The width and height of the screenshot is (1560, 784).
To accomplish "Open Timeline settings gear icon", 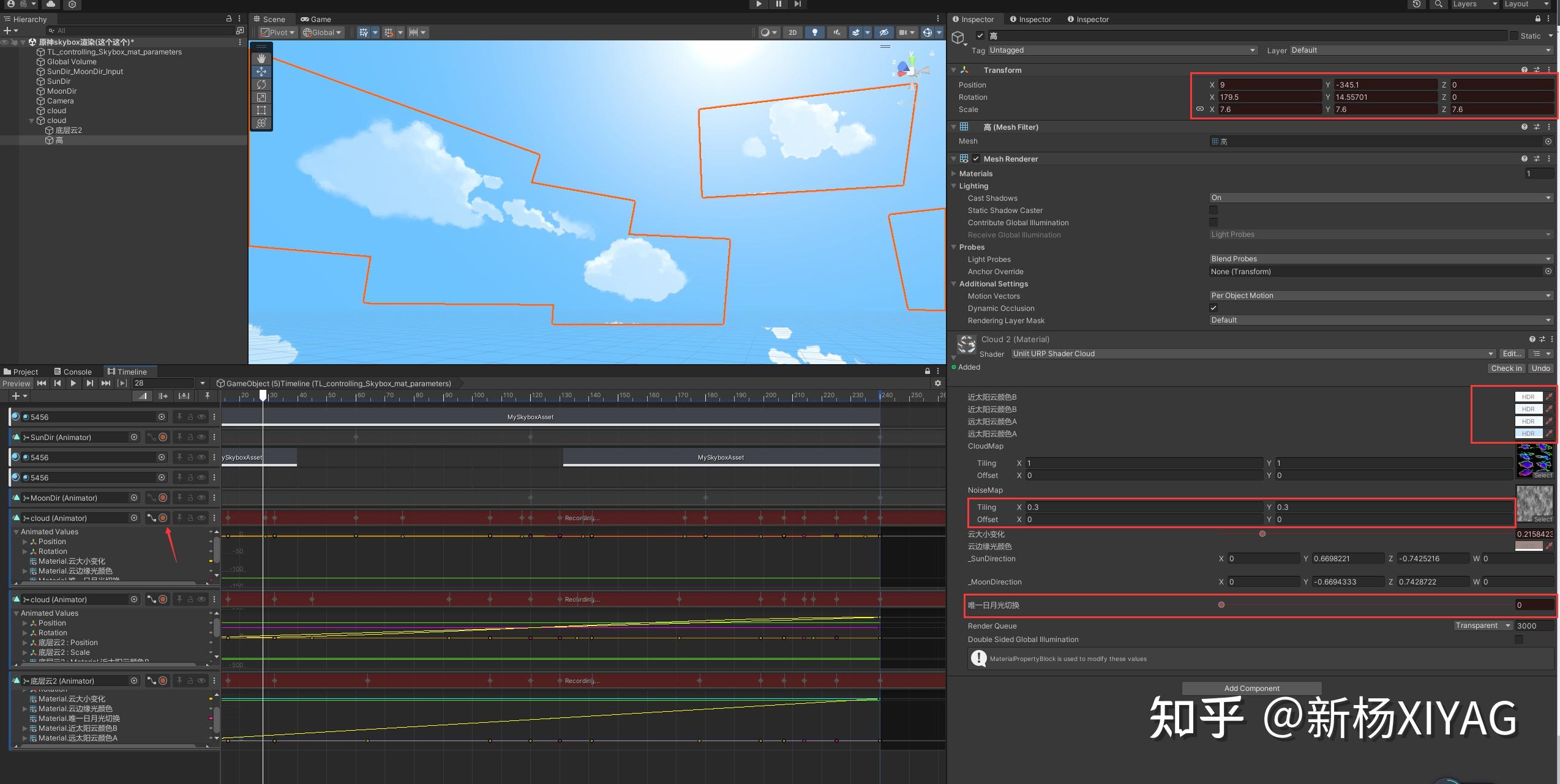I will click(x=937, y=383).
